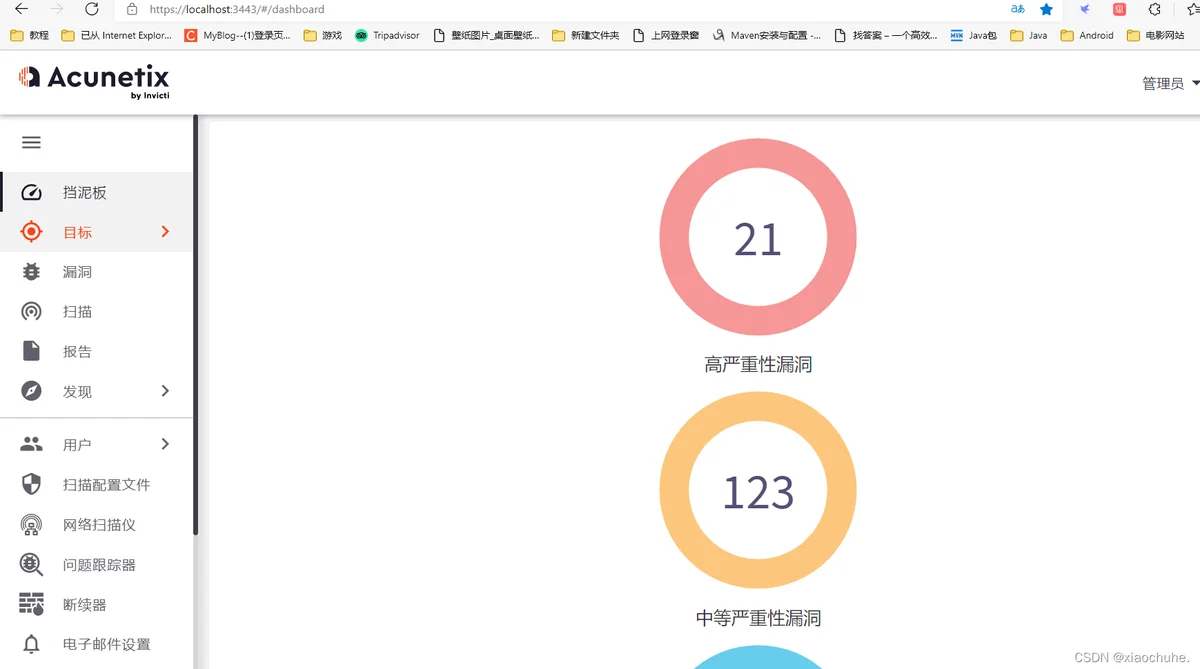Open the 电子邮件设置 menu item
This screenshot has width=1200, height=669.
pyautogui.click(x=97, y=644)
